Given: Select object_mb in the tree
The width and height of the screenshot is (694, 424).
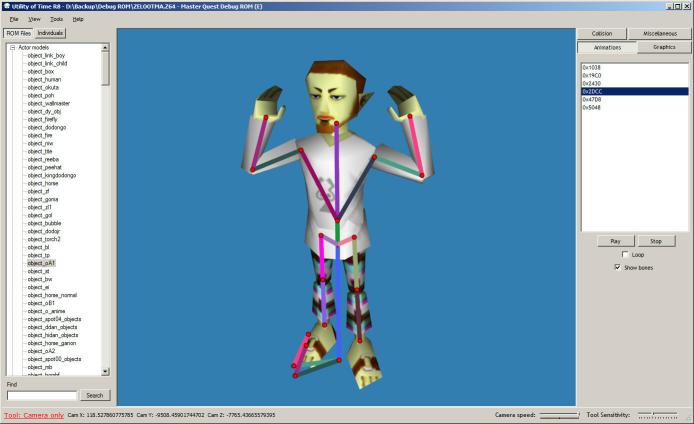Looking at the screenshot, I should pyautogui.click(x=40, y=367).
